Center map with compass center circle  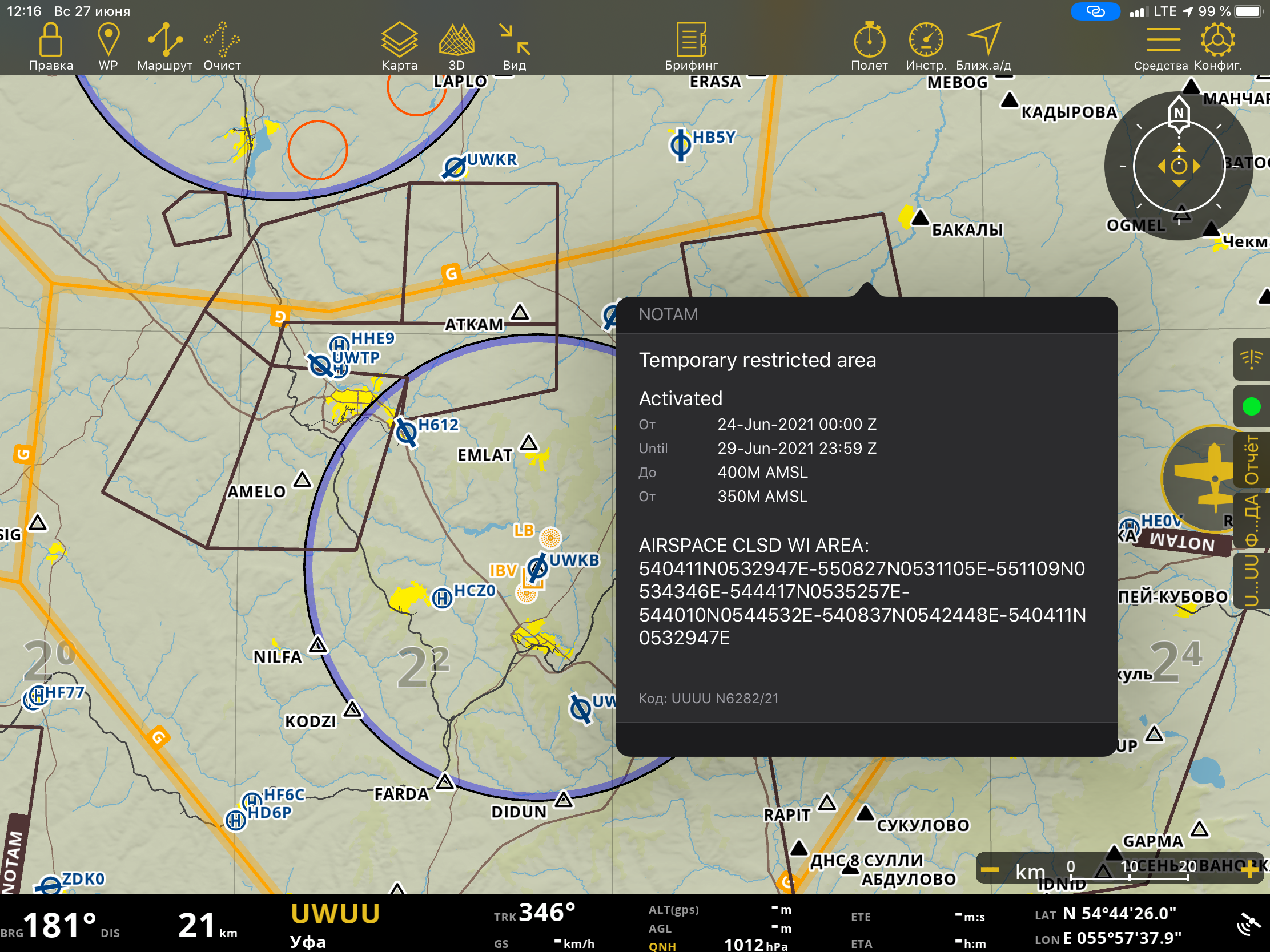(1178, 167)
